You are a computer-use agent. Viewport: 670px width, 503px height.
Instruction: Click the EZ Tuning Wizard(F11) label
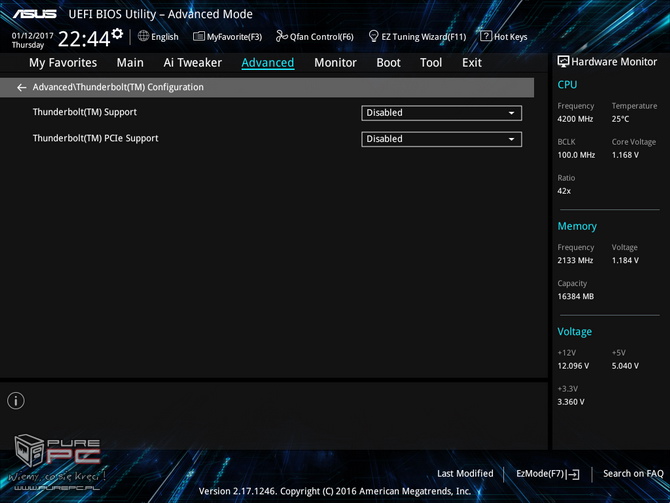(x=423, y=37)
